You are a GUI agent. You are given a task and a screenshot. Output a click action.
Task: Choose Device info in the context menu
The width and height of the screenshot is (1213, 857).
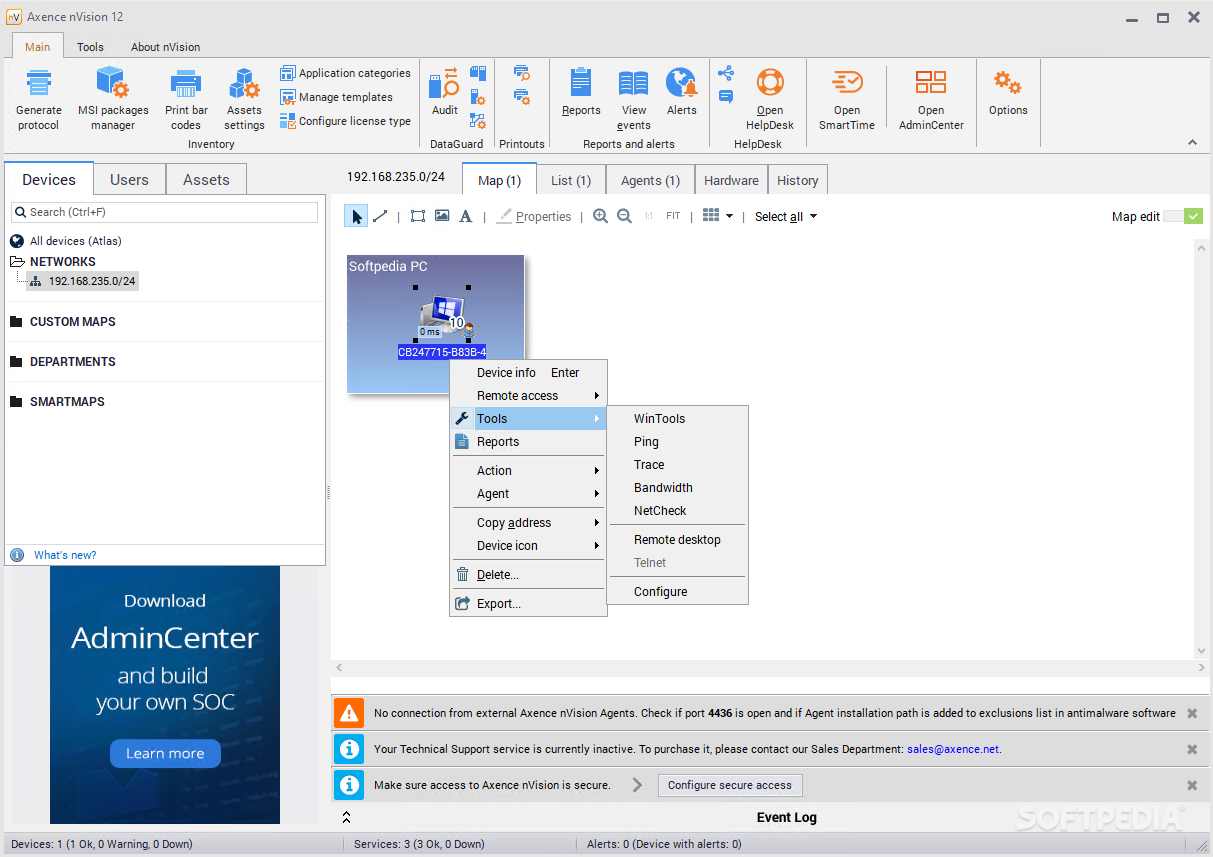coord(528,373)
